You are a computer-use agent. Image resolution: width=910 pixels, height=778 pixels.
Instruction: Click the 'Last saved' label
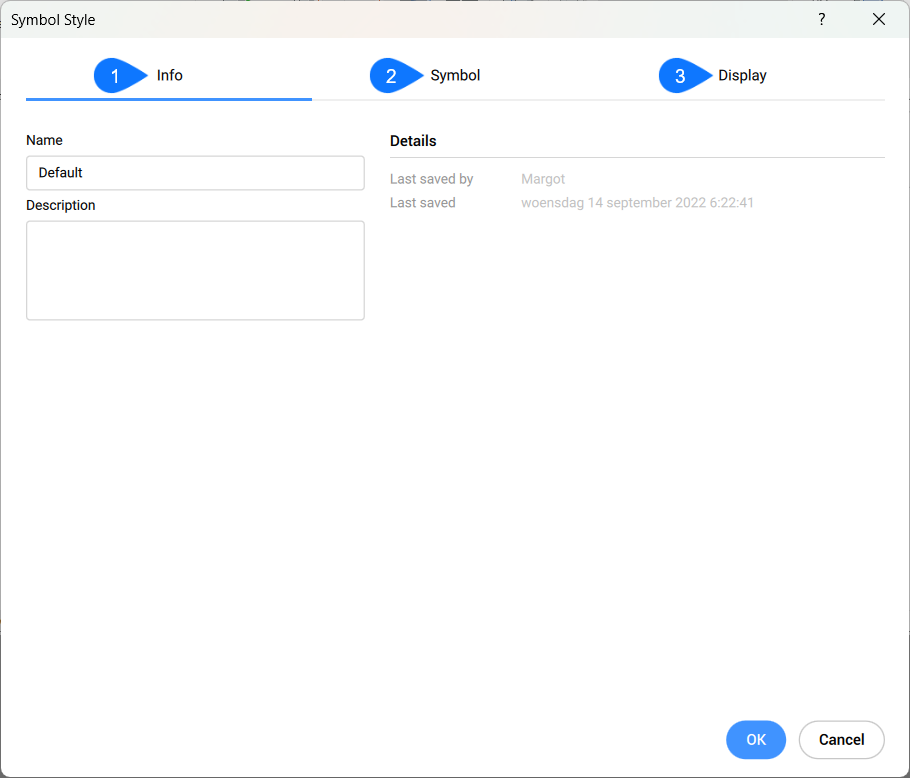pyautogui.click(x=422, y=203)
